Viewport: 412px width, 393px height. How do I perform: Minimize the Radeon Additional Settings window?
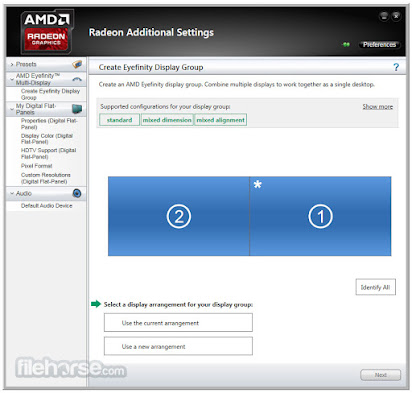coord(384,16)
